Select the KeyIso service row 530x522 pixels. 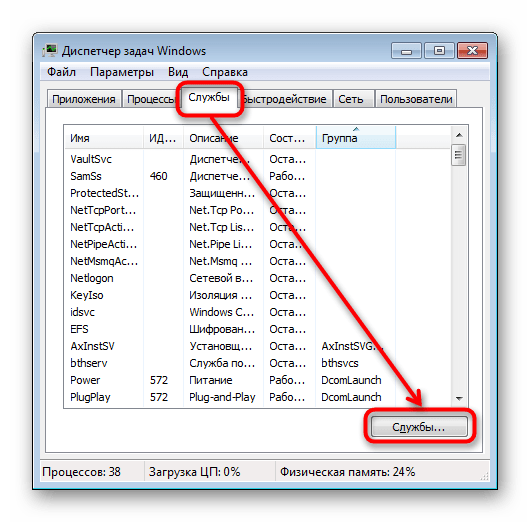pos(230,295)
